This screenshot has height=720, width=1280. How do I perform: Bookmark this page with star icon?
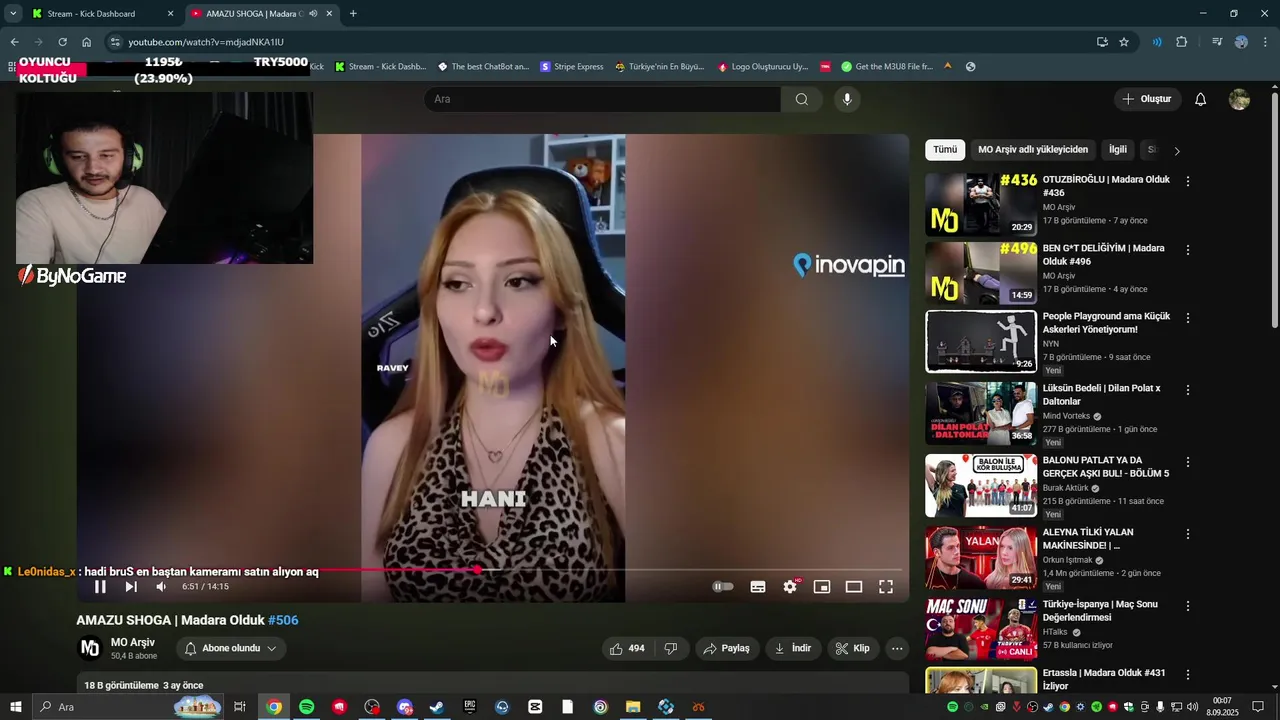1124,42
